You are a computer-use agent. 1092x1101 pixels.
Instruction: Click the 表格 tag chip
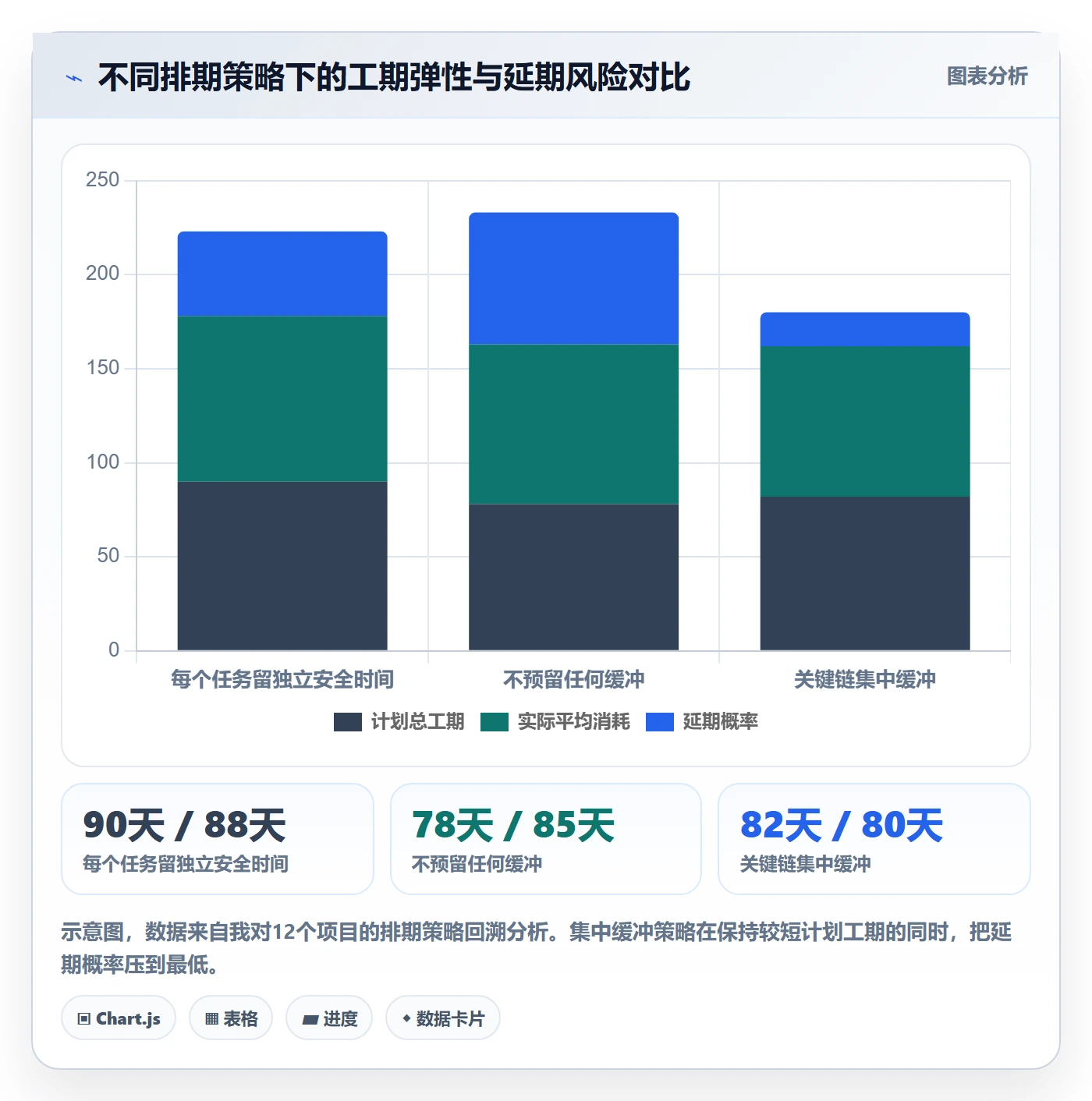[x=231, y=1018]
